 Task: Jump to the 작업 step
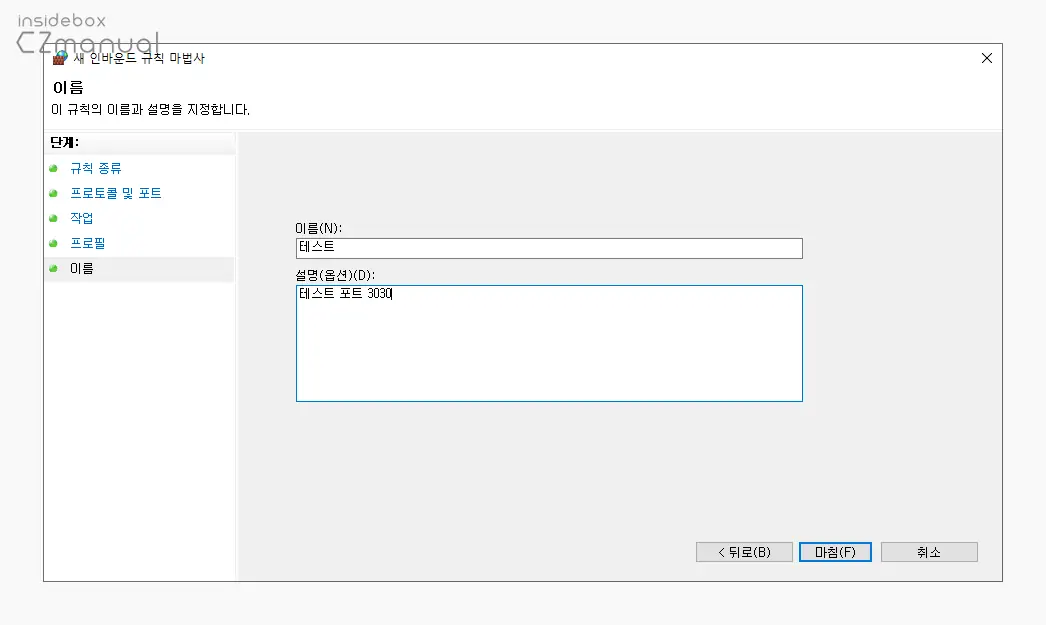pos(81,218)
